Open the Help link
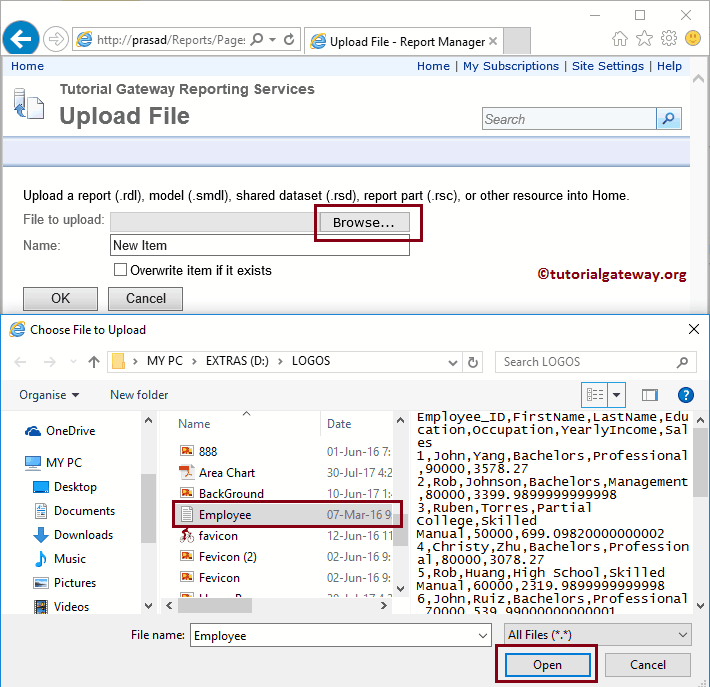Screen dimensions: 710x687 (x=669, y=66)
